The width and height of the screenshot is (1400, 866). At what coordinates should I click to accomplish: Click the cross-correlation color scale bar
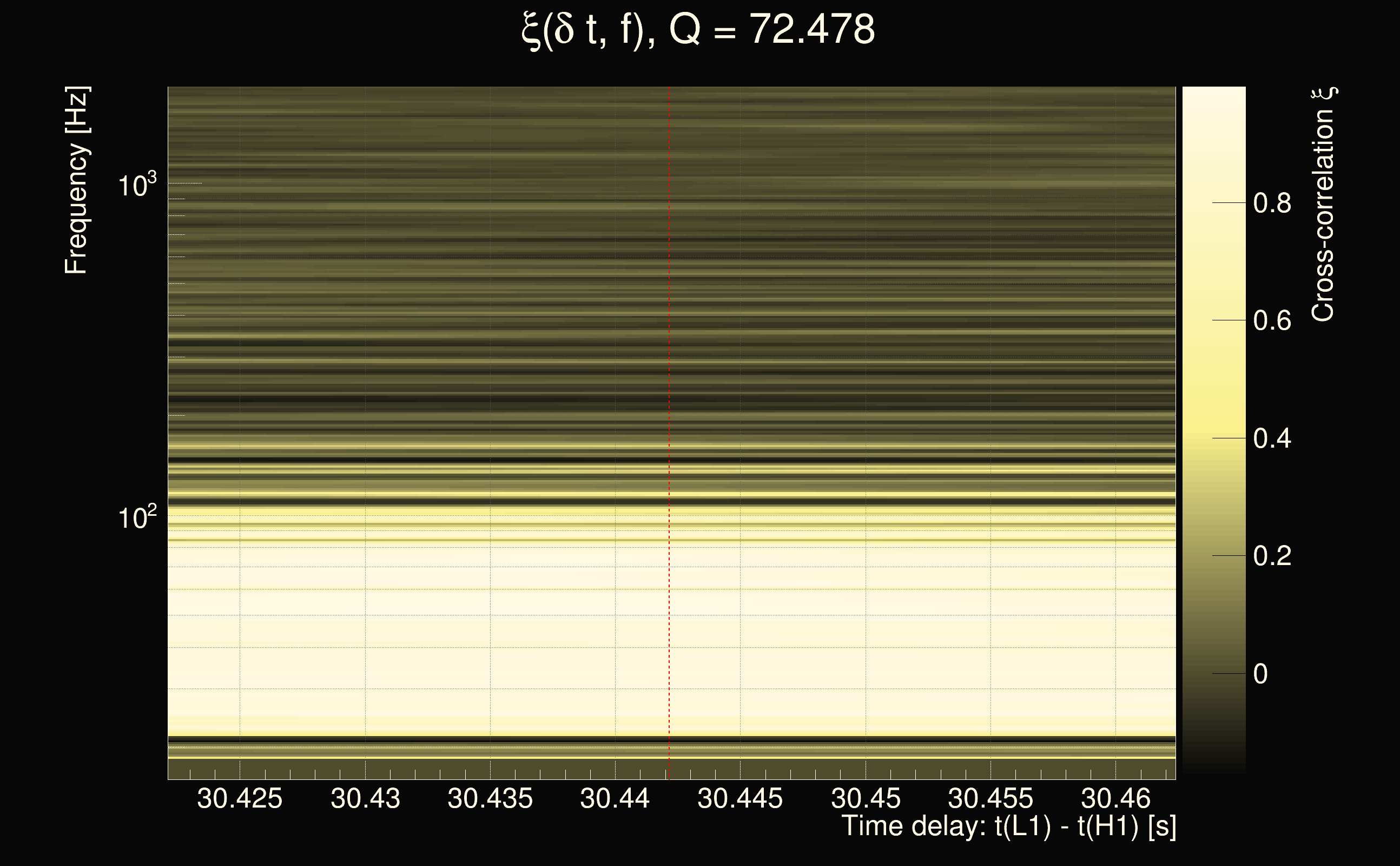click(1213, 430)
